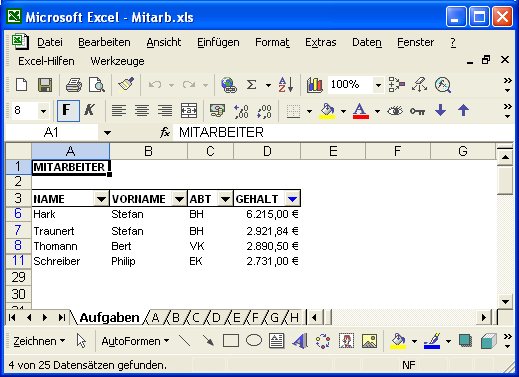
Task: Open the Excel-Hilfen menu
Action: click(x=46, y=61)
